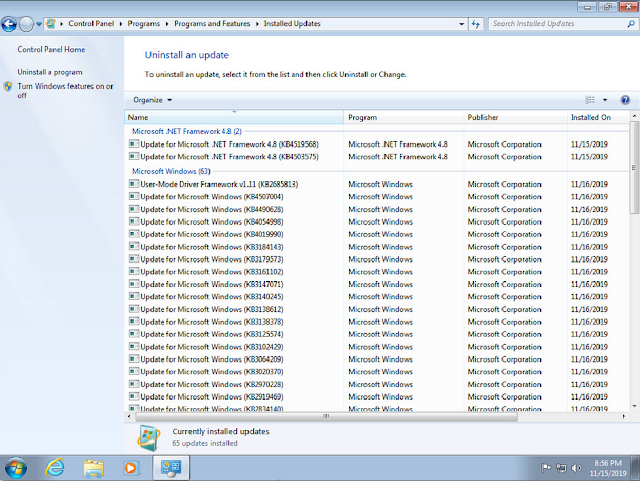Open the Uninstall a program link
Viewport: 640px width, 481px height.
click(x=50, y=72)
